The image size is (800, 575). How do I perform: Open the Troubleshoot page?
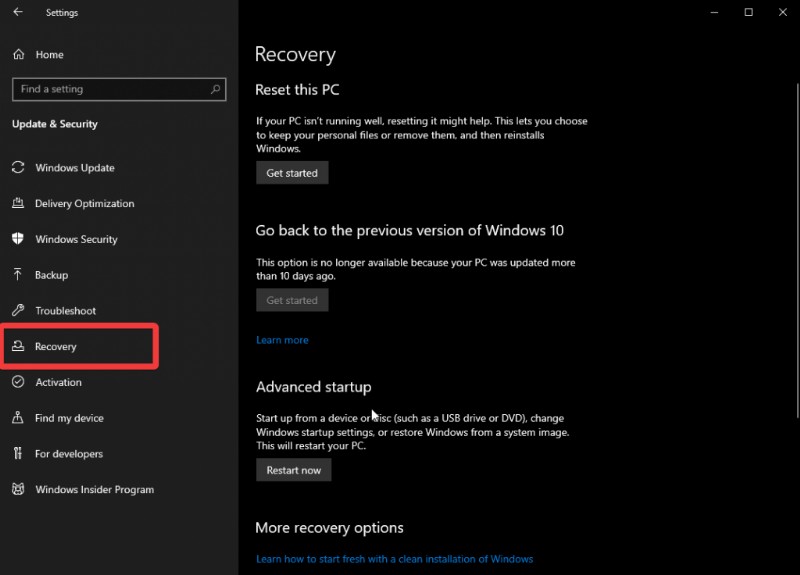[x=65, y=311]
